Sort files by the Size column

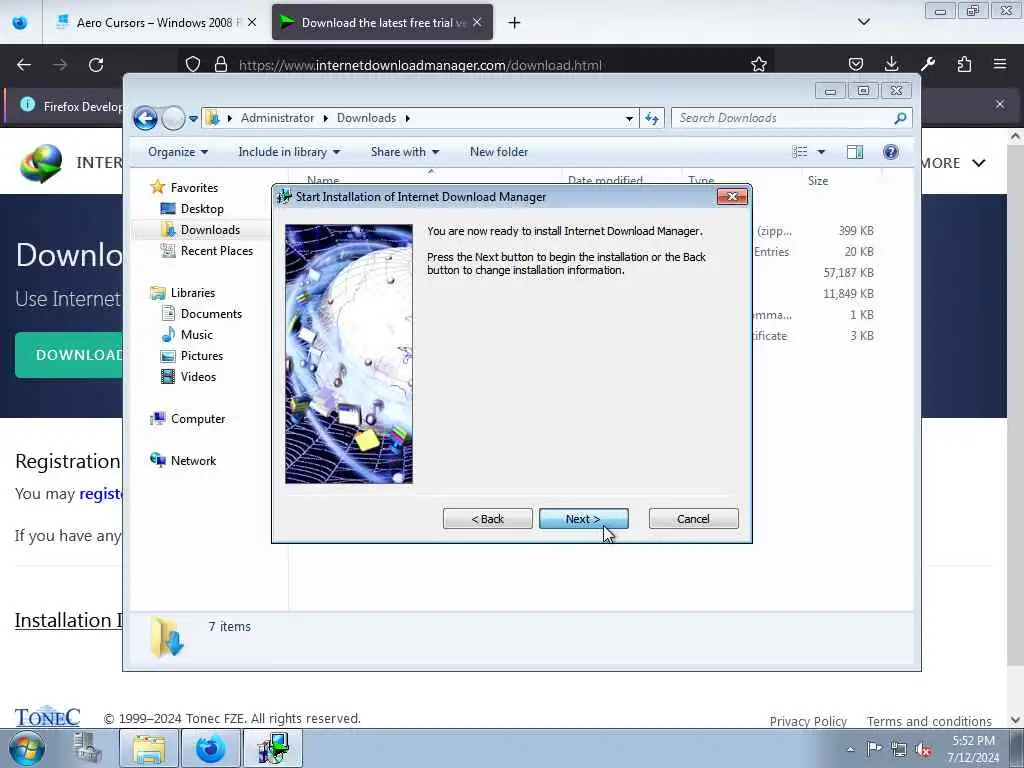(x=818, y=180)
